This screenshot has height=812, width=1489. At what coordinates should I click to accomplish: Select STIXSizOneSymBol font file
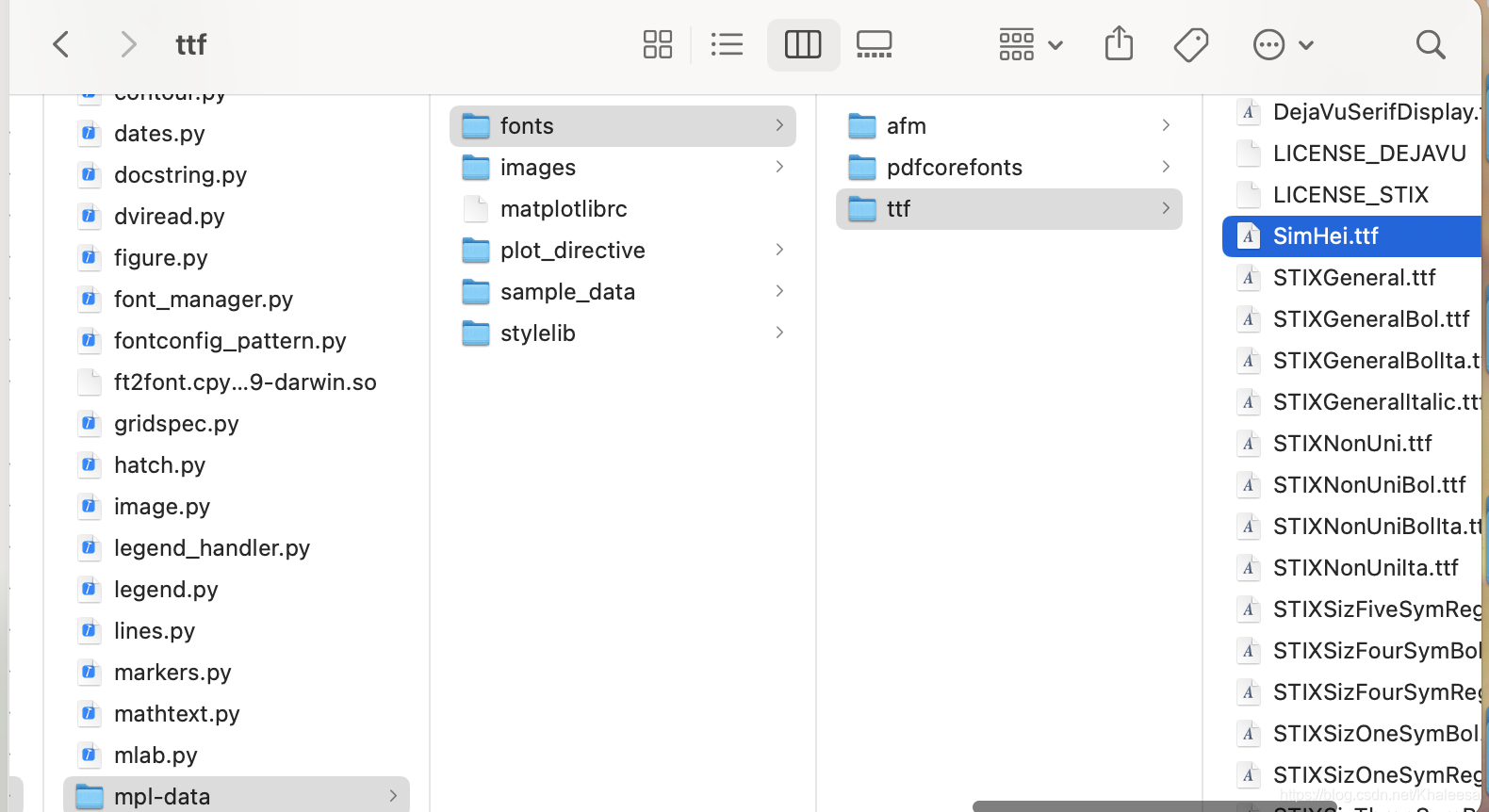point(1352,733)
